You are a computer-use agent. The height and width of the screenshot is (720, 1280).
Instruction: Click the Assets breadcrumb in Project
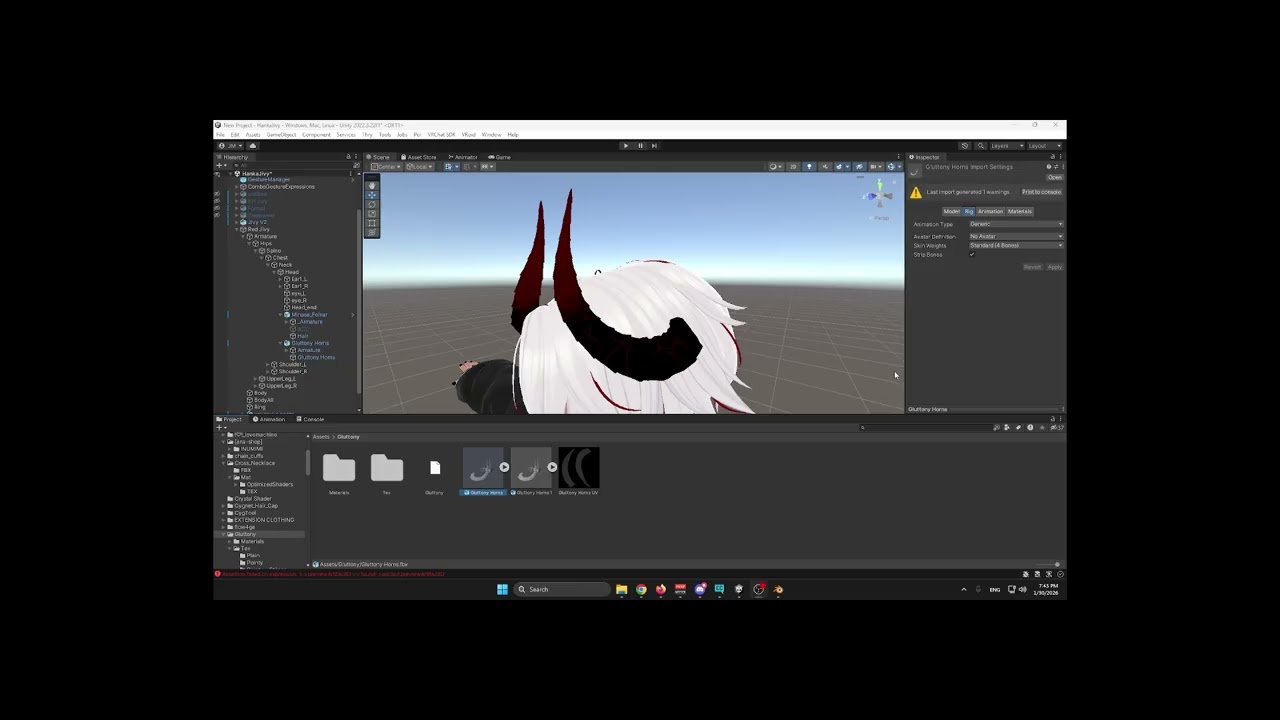(321, 437)
